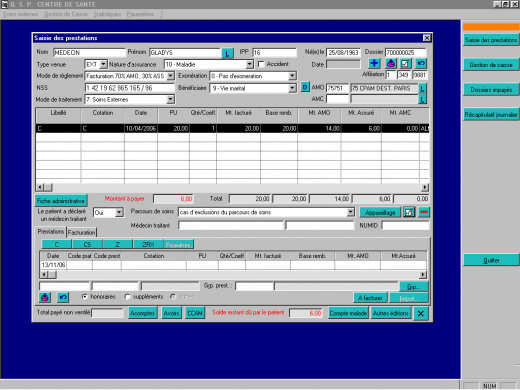Viewport: 520px width, 390px height.
Task: Toggle the Accident checkbox
Action: click(x=261, y=64)
